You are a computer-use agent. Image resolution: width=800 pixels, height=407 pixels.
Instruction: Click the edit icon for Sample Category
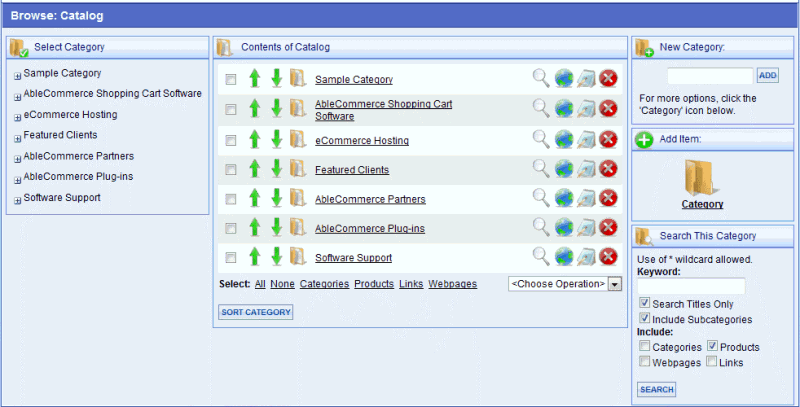586,79
